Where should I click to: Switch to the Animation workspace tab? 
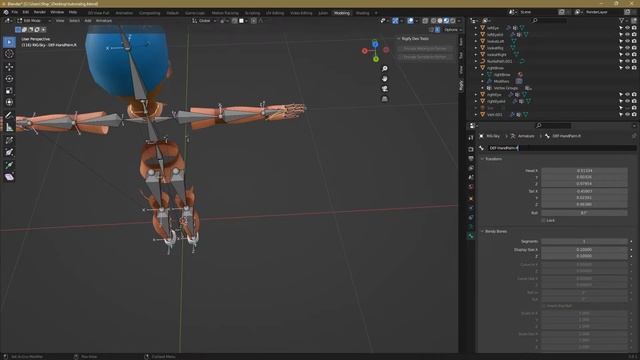point(124,13)
